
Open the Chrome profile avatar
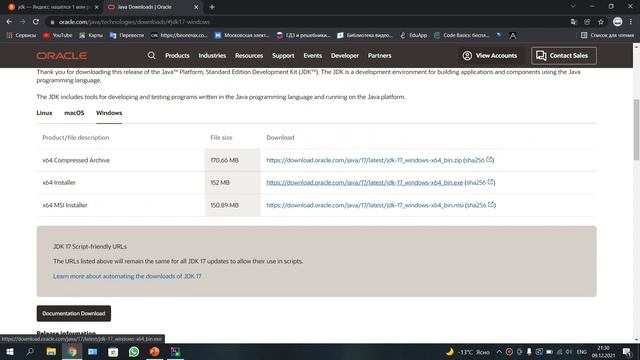coord(618,22)
